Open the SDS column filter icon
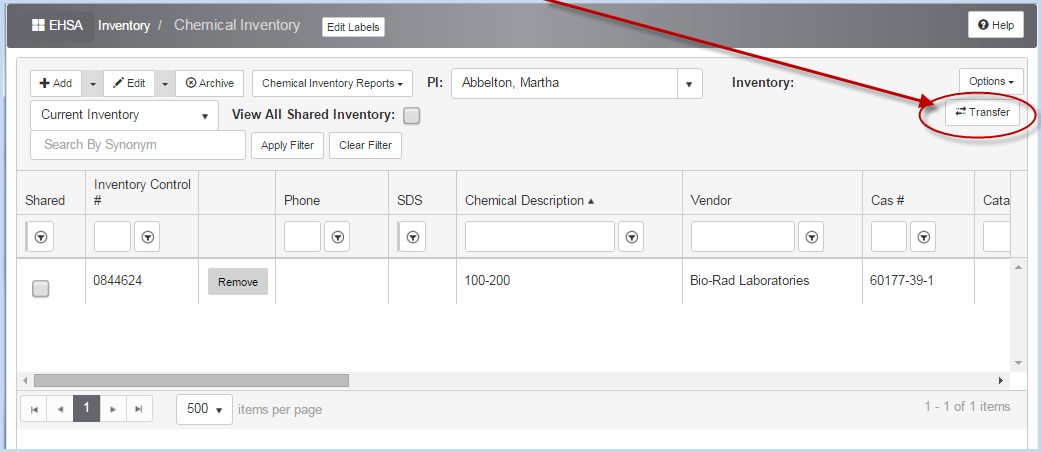1041x452 pixels. (413, 237)
